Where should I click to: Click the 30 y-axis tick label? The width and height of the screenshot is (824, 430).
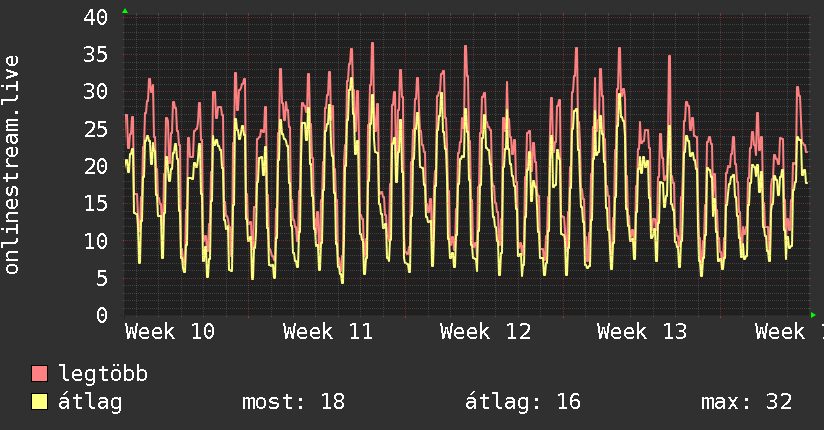(x=96, y=92)
